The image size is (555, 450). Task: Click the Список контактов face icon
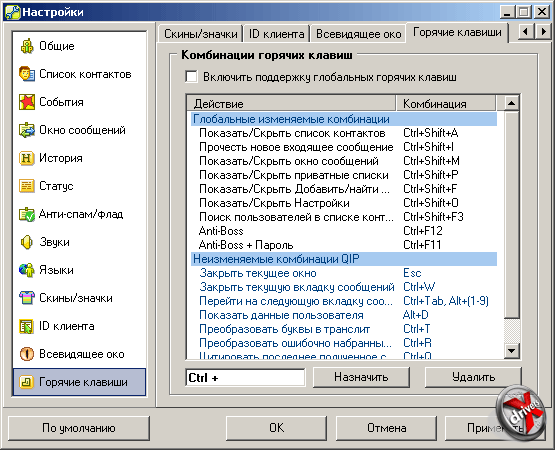click(27, 74)
